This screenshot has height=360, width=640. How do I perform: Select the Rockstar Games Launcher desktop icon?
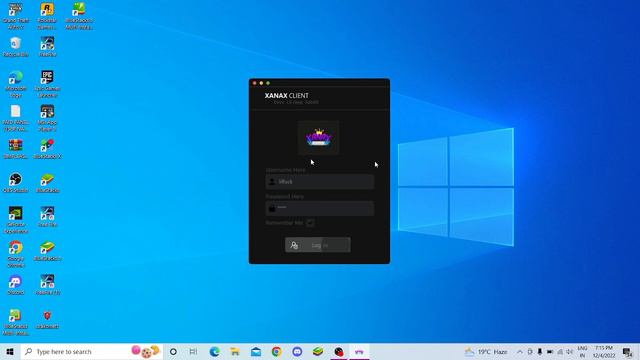[x=47, y=16]
